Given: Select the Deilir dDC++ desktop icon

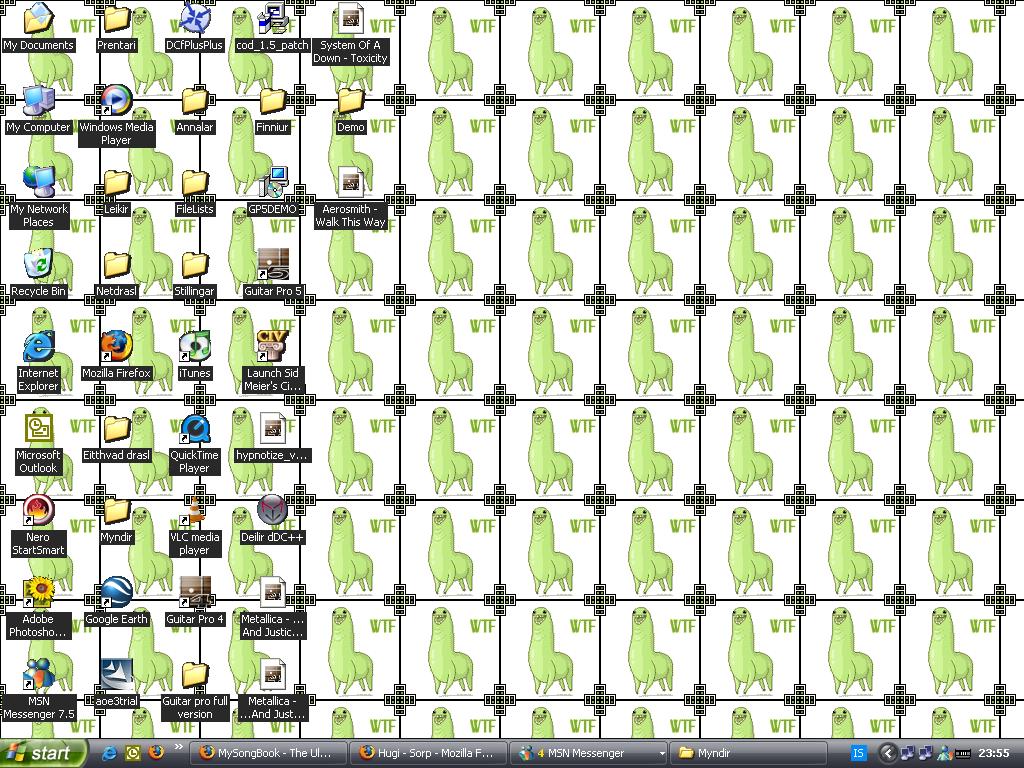Looking at the screenshot, I should click(272, 519).
